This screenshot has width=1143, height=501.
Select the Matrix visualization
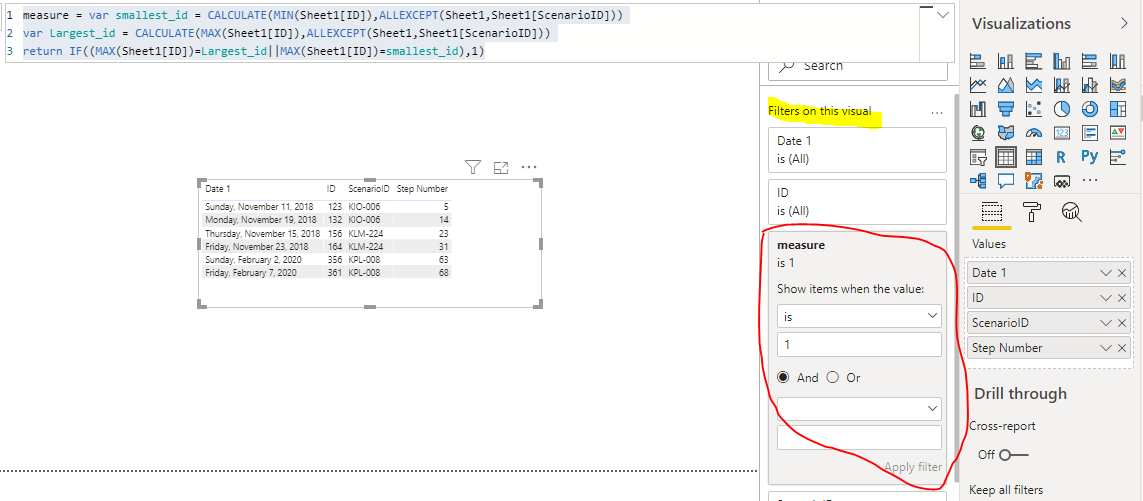(1034, 157)
